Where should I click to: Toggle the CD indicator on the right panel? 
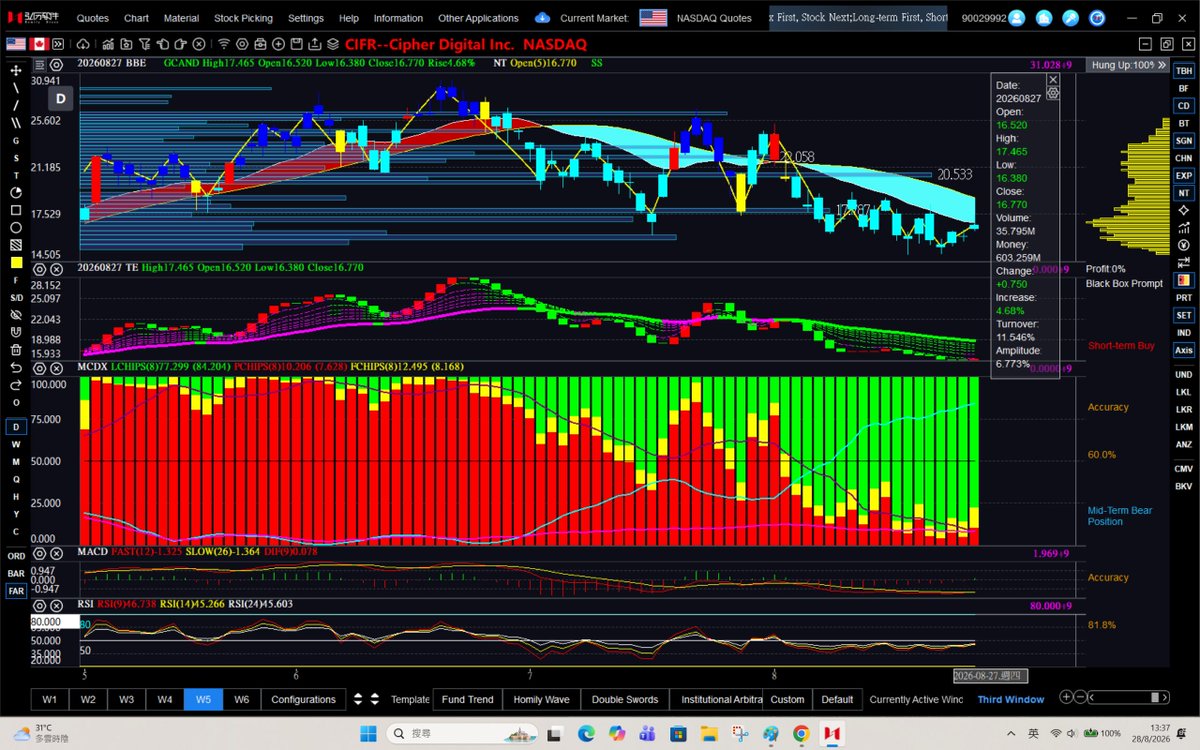tap(1184, 106)
